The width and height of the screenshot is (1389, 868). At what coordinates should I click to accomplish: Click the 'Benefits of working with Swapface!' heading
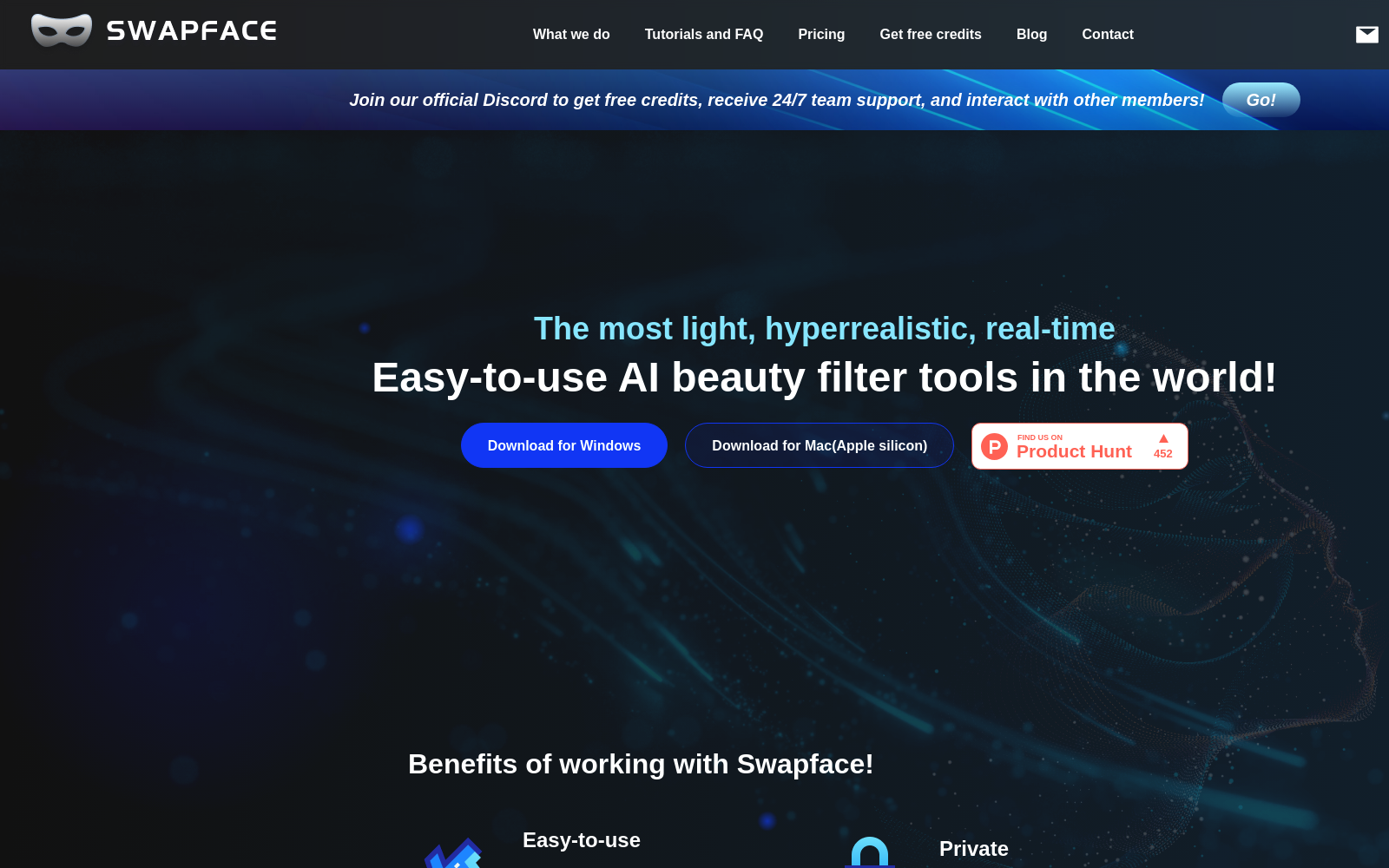click(x=641, y=764)
